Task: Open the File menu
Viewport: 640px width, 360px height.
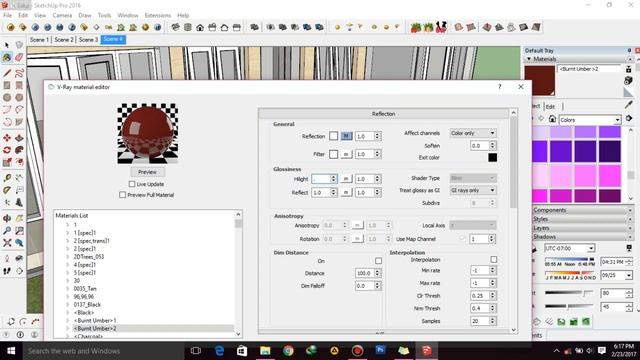Action: pos(7,15)
